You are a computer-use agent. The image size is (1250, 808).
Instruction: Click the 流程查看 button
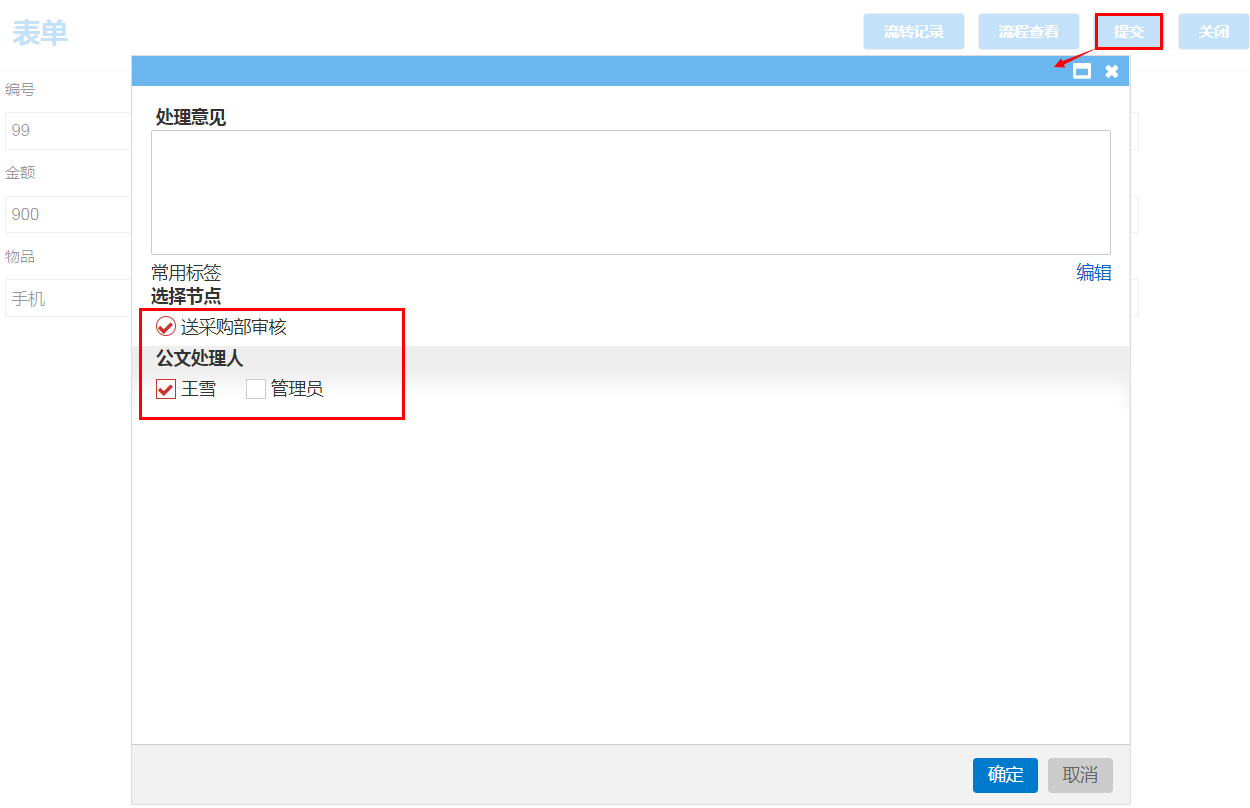point(1028,32)
